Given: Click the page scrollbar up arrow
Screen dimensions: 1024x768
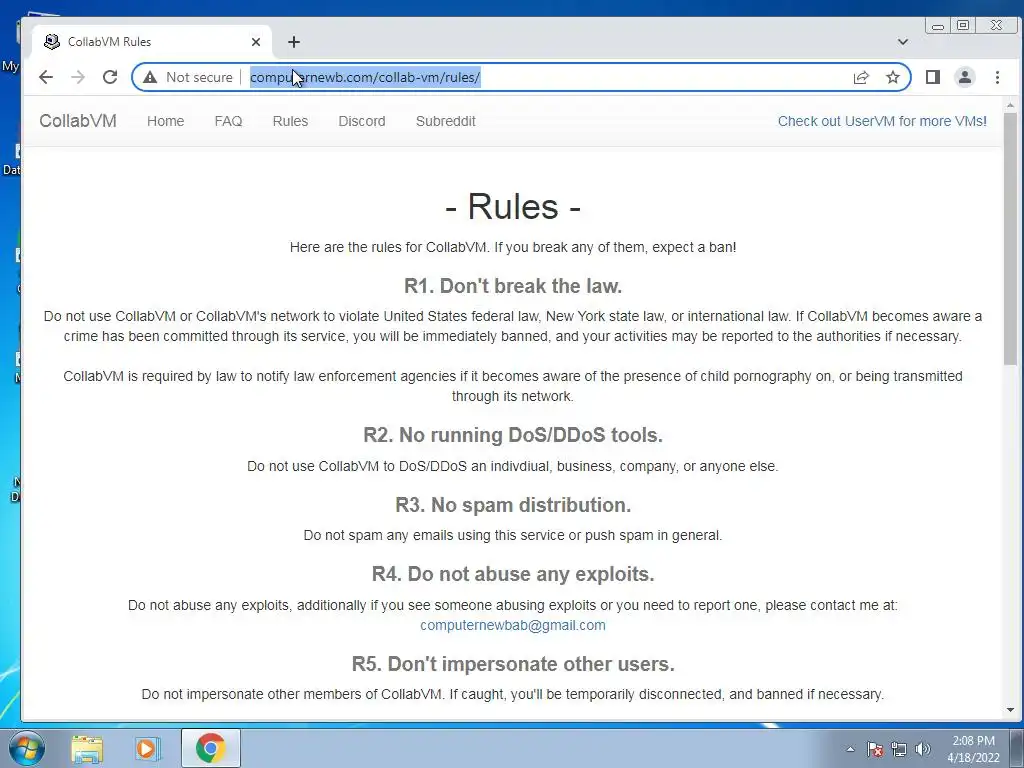Looking at the screenshot, I should pos(1010,105).
